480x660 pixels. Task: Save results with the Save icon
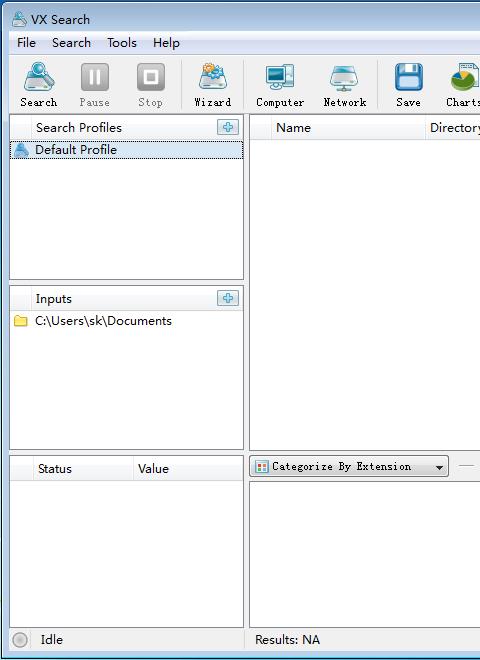coord(408,85)
